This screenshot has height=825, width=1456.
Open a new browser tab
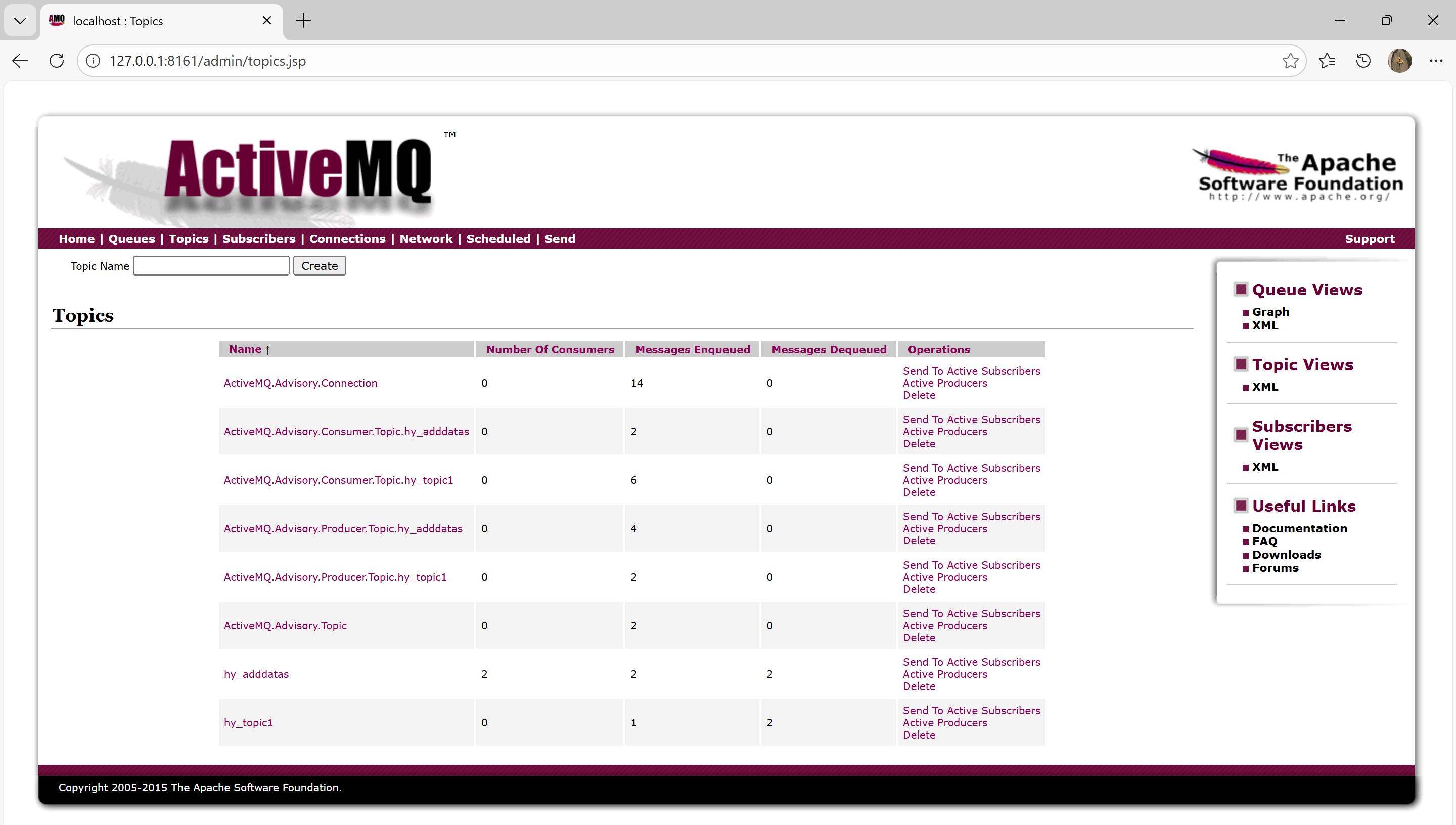pyautogui.click(x=303, y=21)
